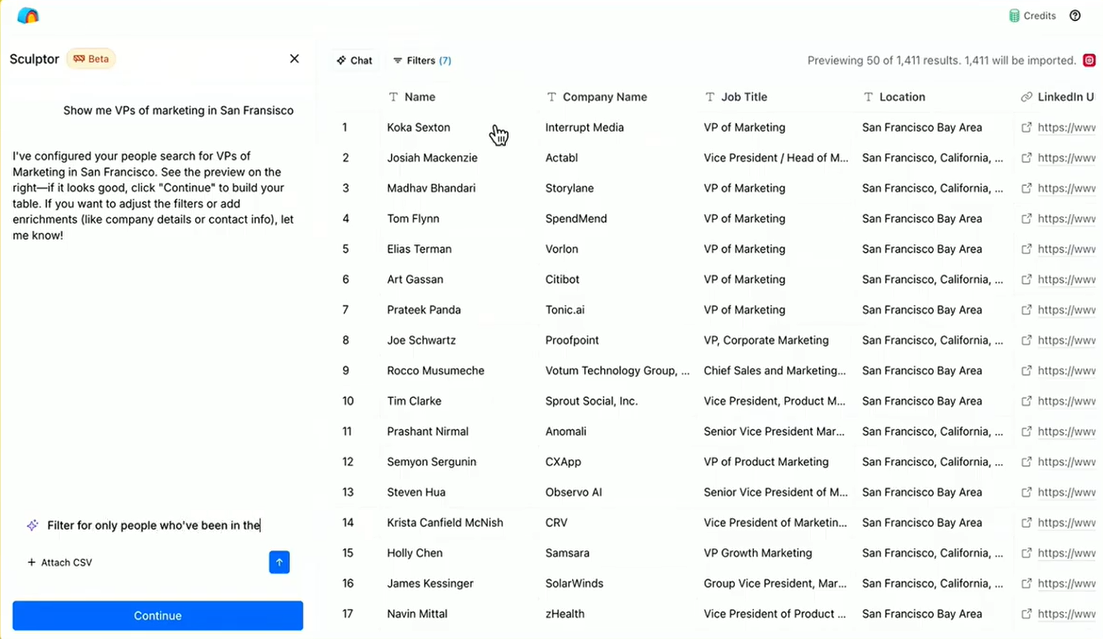Click the Clay rainbow logo icon
The image size is (1103, 639).
[x=28, y=15]
